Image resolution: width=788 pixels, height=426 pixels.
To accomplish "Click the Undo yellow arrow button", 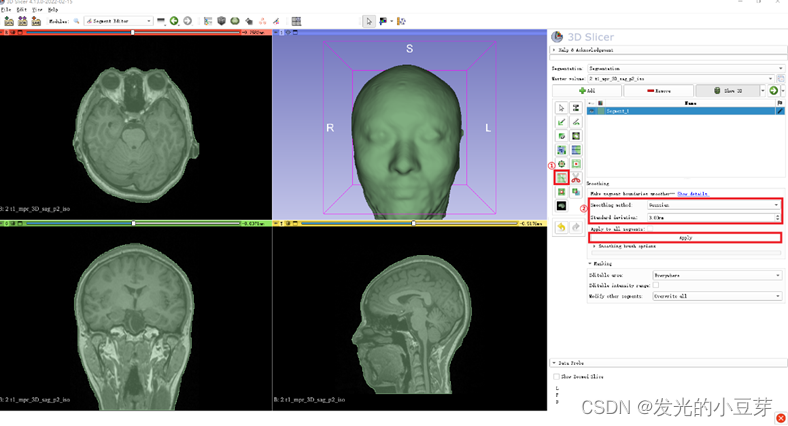I will (561, 227).
